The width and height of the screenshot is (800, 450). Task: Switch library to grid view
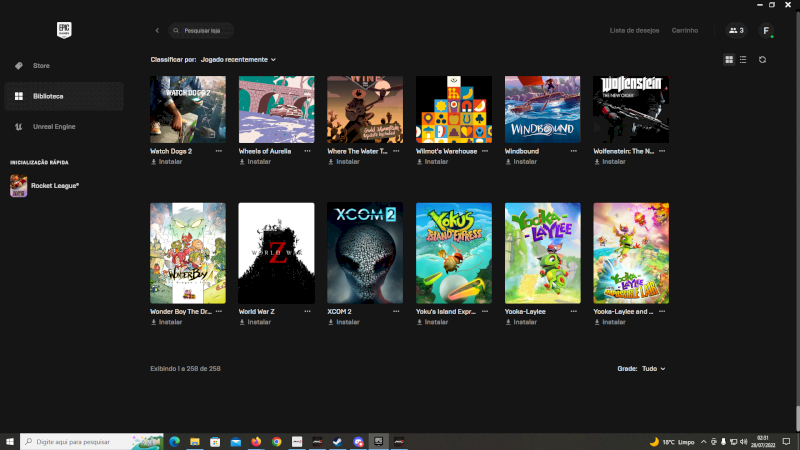pos(729,60)
